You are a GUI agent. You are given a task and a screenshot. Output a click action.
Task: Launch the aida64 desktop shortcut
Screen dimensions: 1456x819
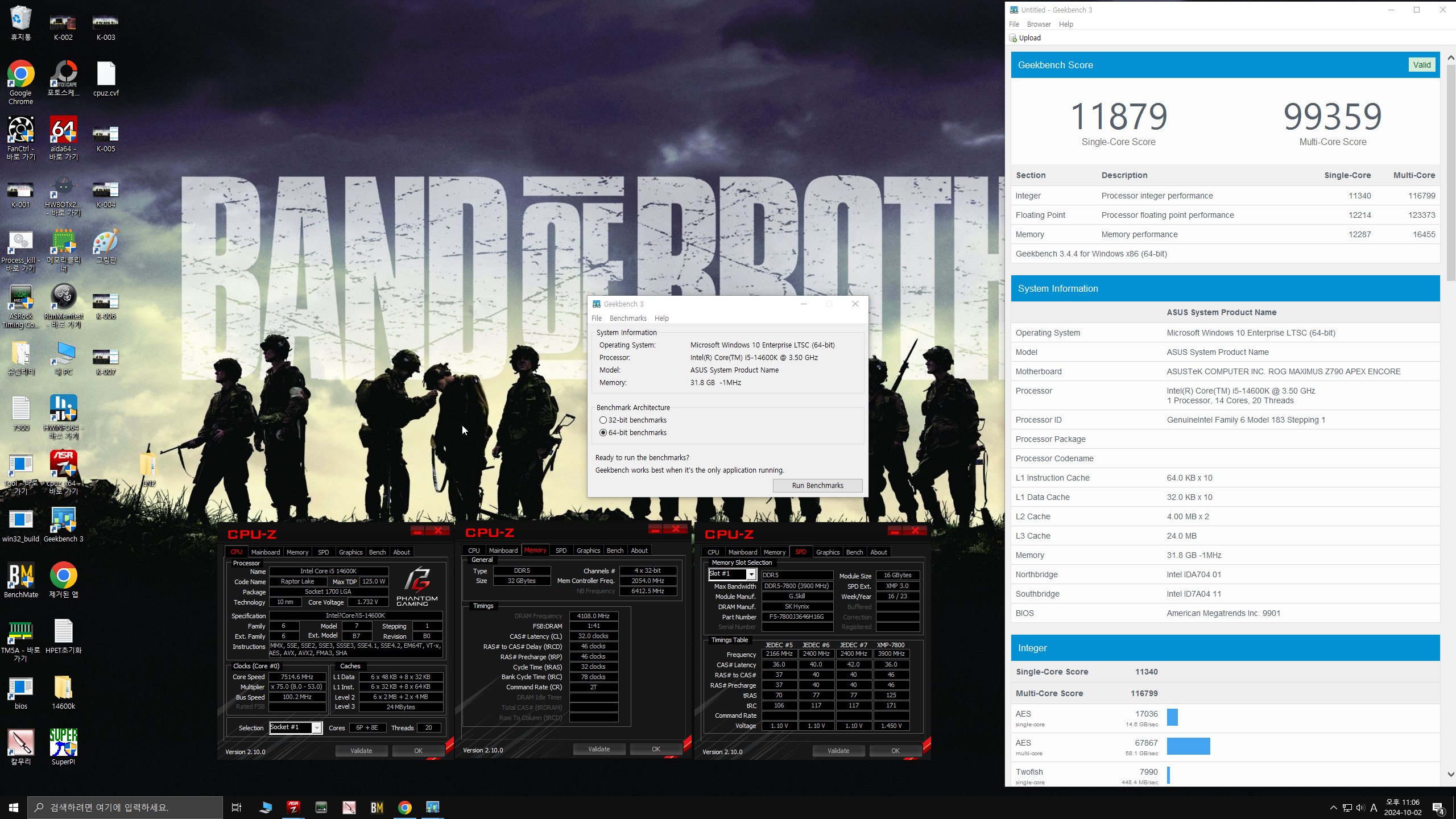pyautogui.click(x=63, y=138)
